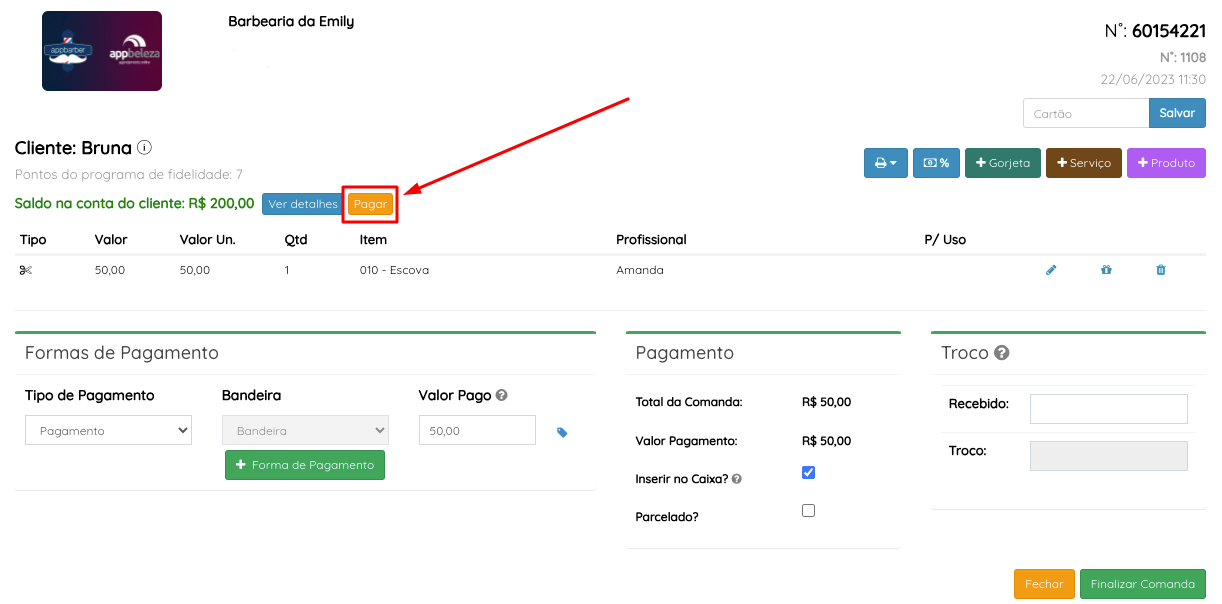Open the Tipo de Pagamento dropdown

[x=108, y=431]
